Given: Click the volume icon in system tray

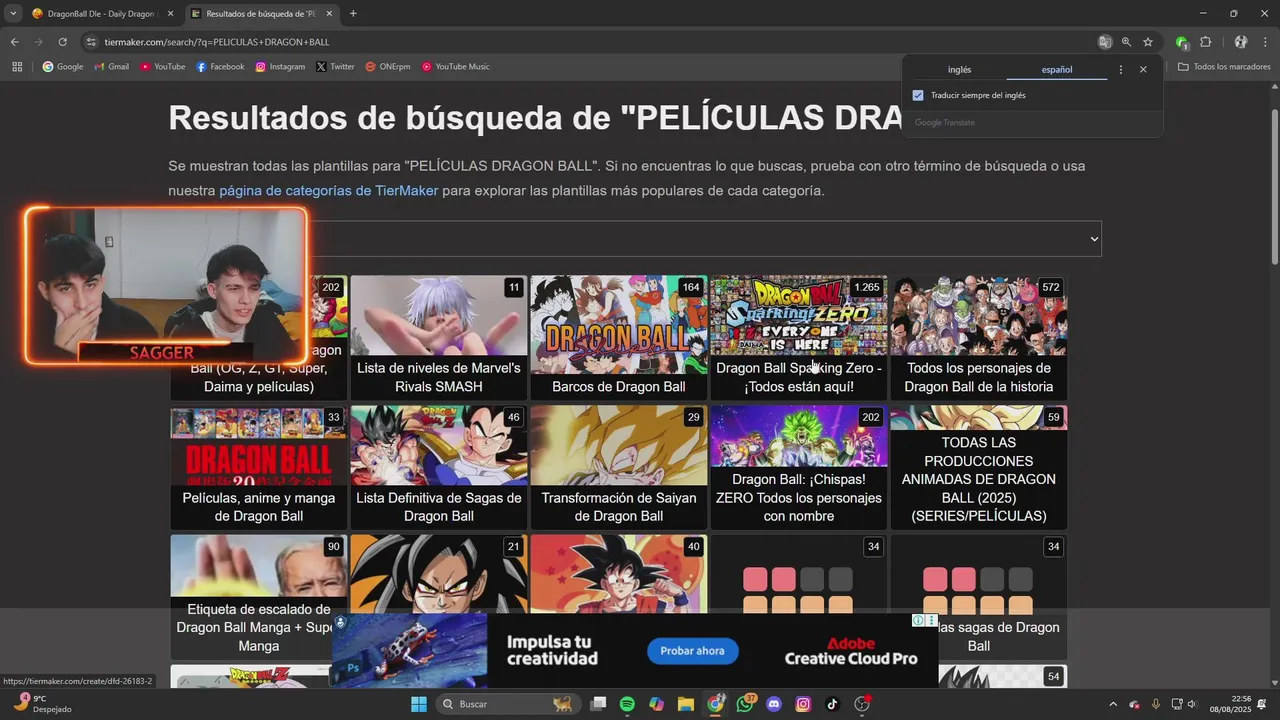Looking at the screenshot, I should [1192, 704].
